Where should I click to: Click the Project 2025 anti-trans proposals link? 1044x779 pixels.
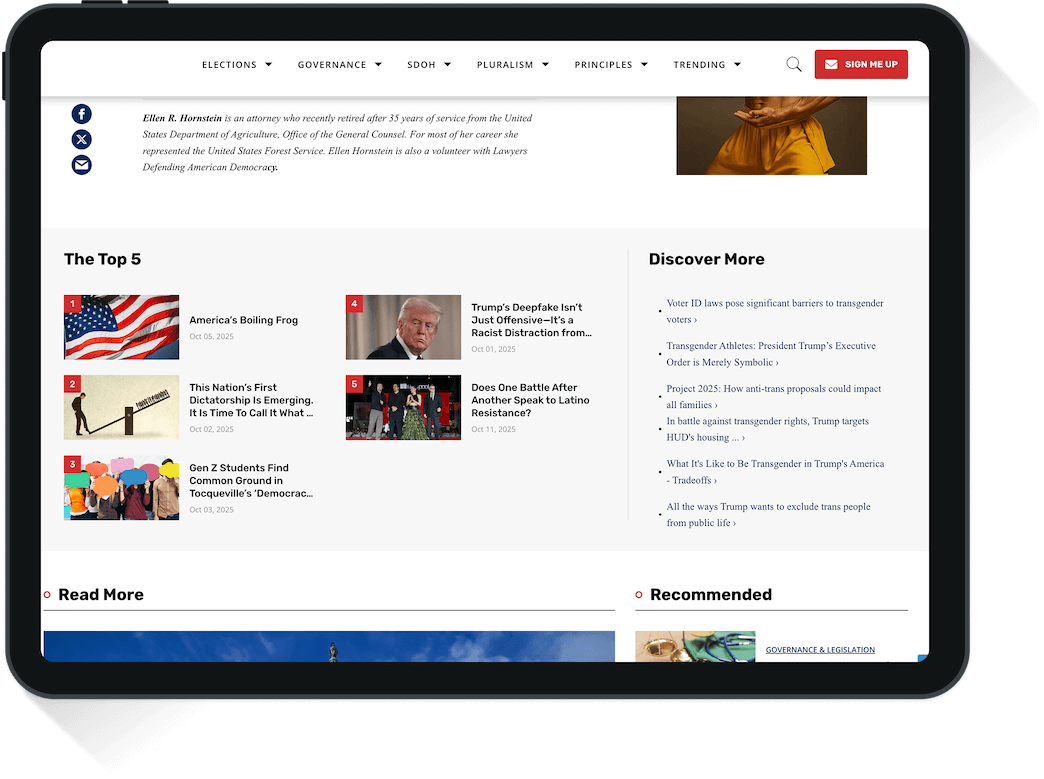pos(774,396)
